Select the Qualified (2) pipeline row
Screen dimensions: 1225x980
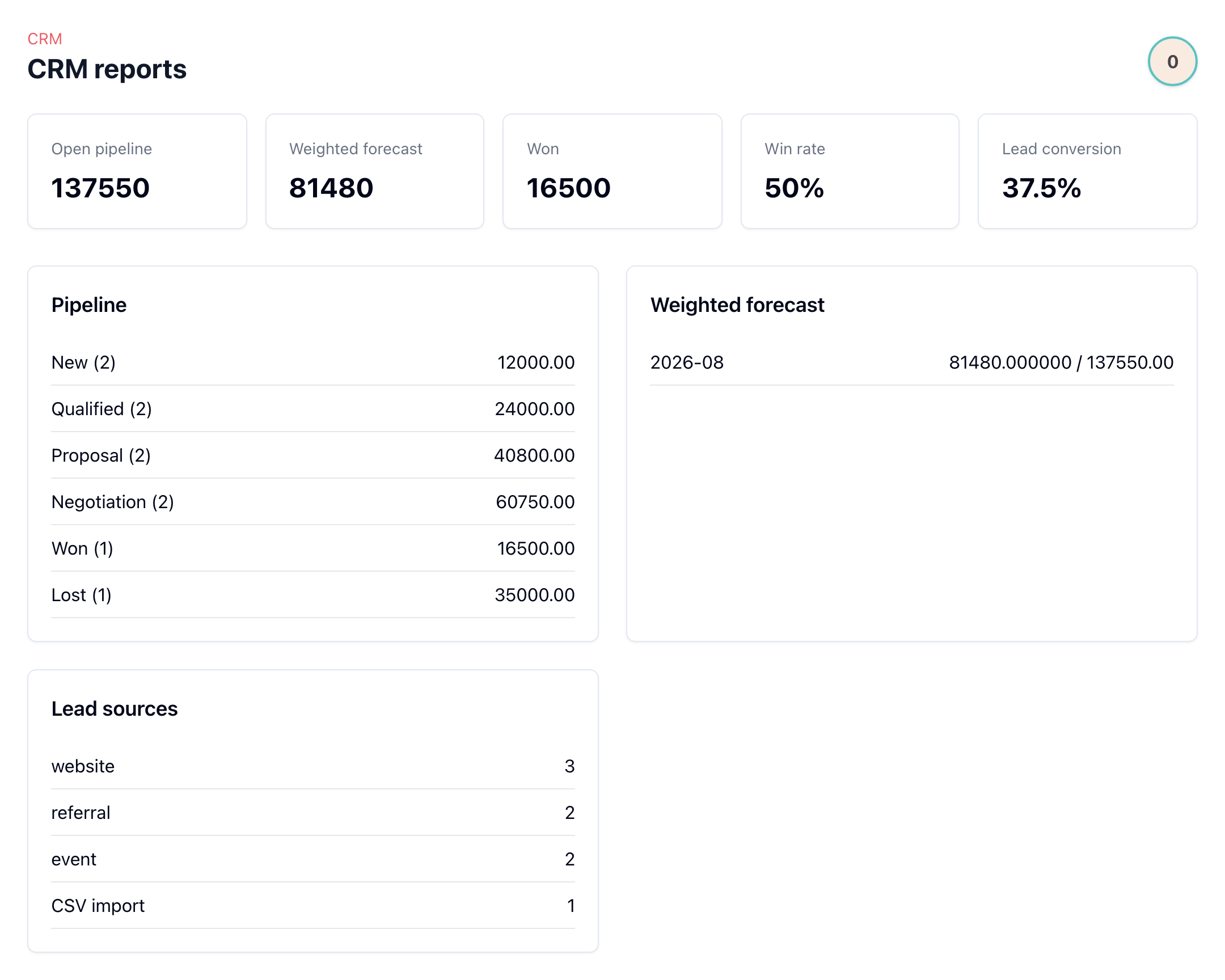tap(313, 409)
